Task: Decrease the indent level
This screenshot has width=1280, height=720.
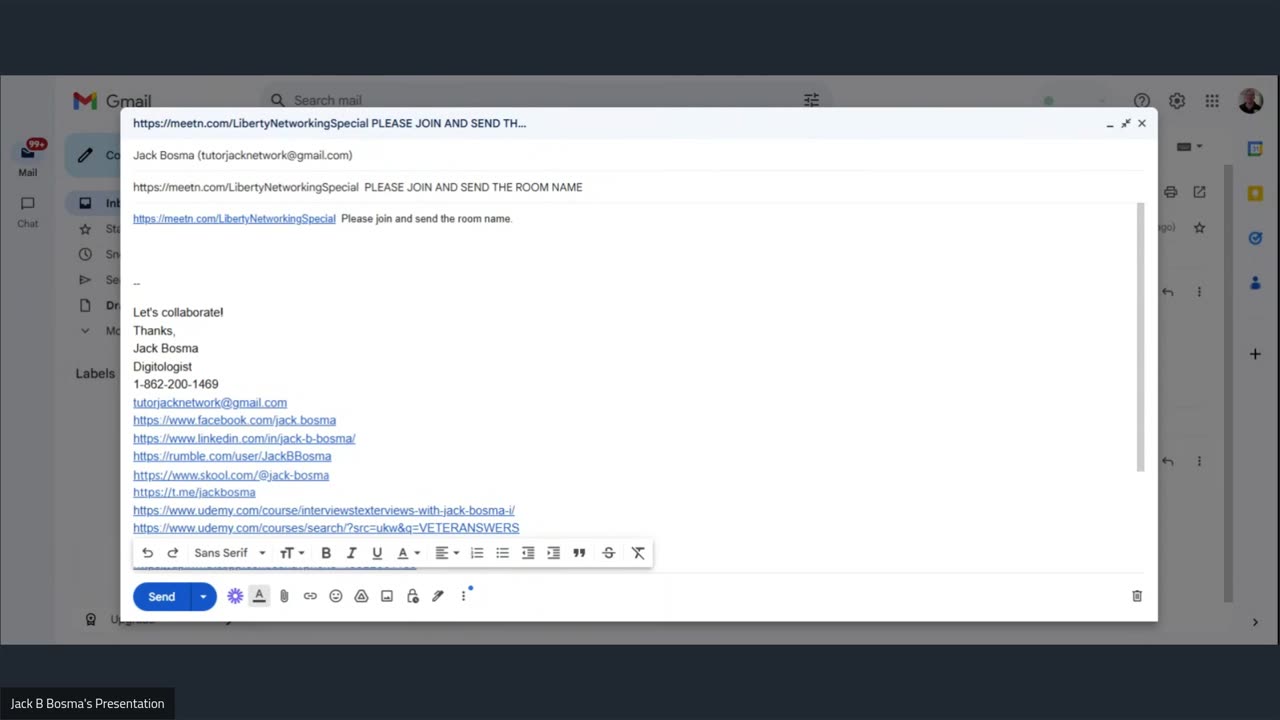Action: (x=528, y=553)
